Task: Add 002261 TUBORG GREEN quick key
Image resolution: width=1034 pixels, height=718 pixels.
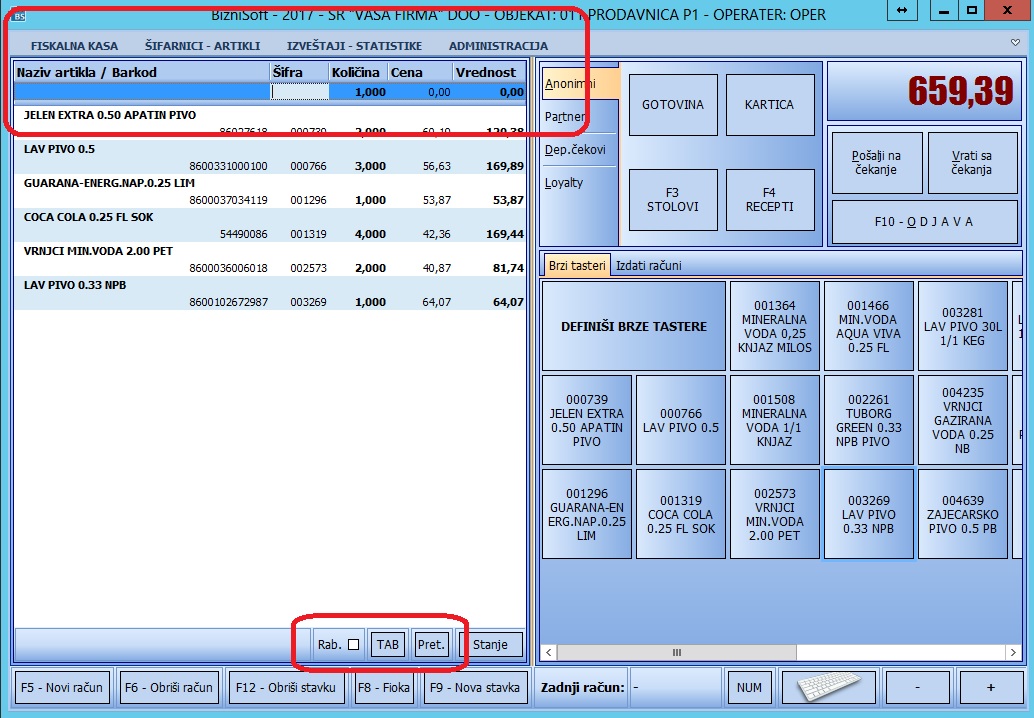Action: (x=868, y=421)
